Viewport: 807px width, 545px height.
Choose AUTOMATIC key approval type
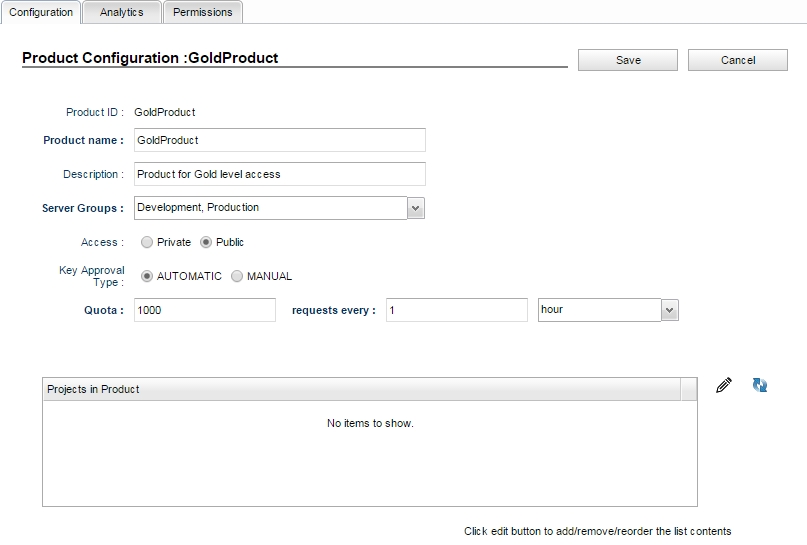tap(147, 276)
